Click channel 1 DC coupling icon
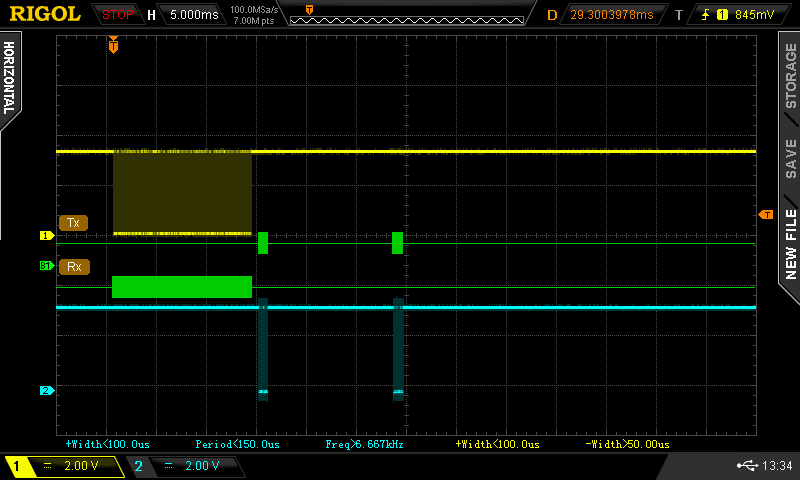This screenshot has height=480, width=800. (x=47, y=466)
